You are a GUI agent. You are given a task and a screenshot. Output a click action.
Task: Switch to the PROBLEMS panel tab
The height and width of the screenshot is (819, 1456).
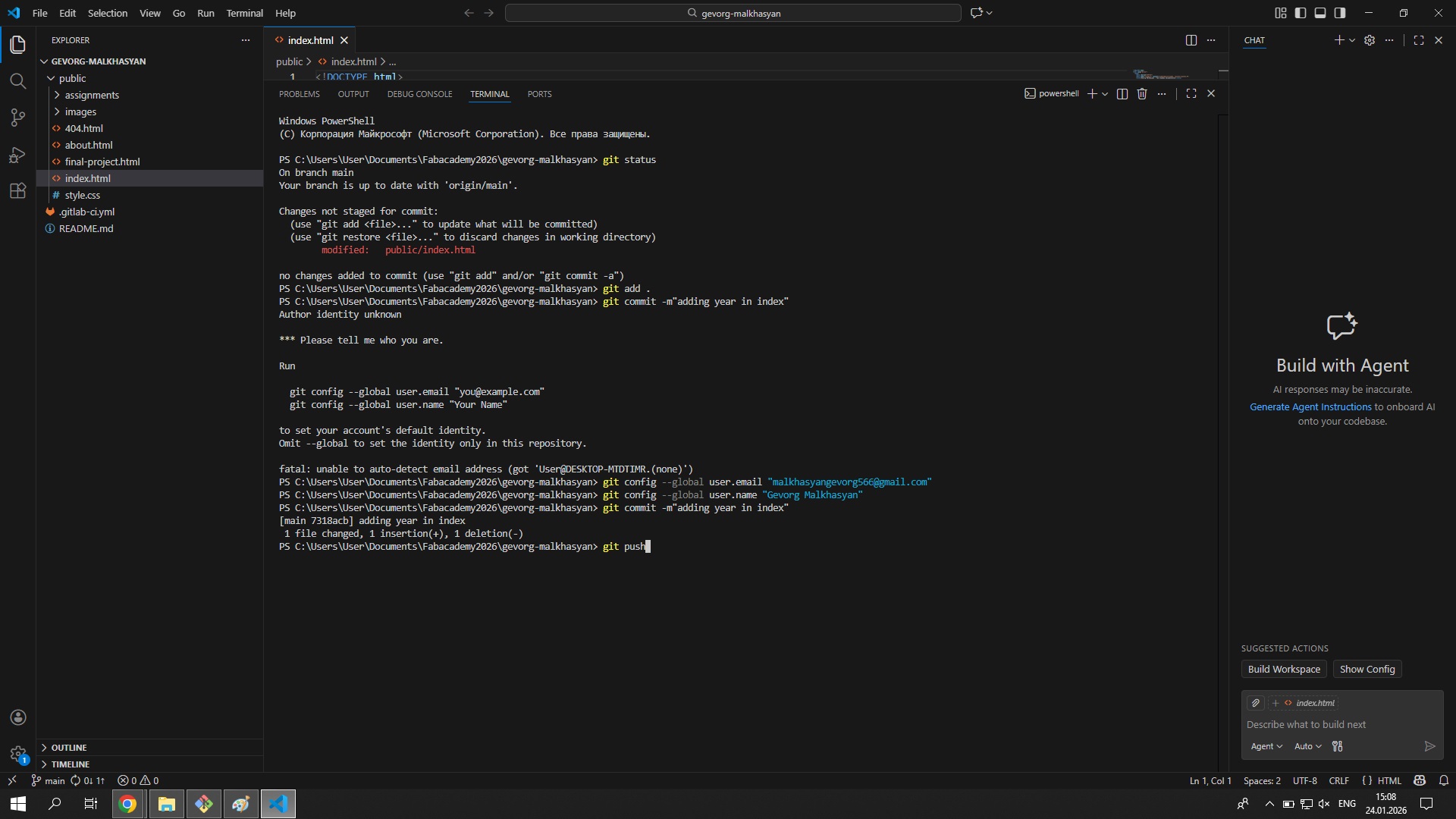tap(299, 94)
